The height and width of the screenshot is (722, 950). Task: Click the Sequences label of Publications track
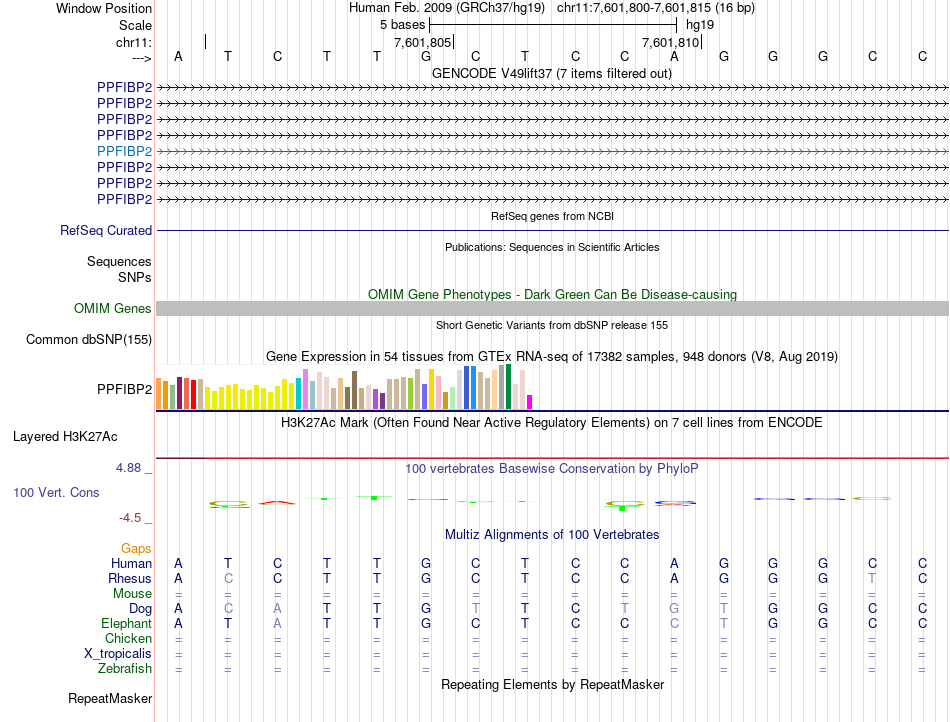119,261
